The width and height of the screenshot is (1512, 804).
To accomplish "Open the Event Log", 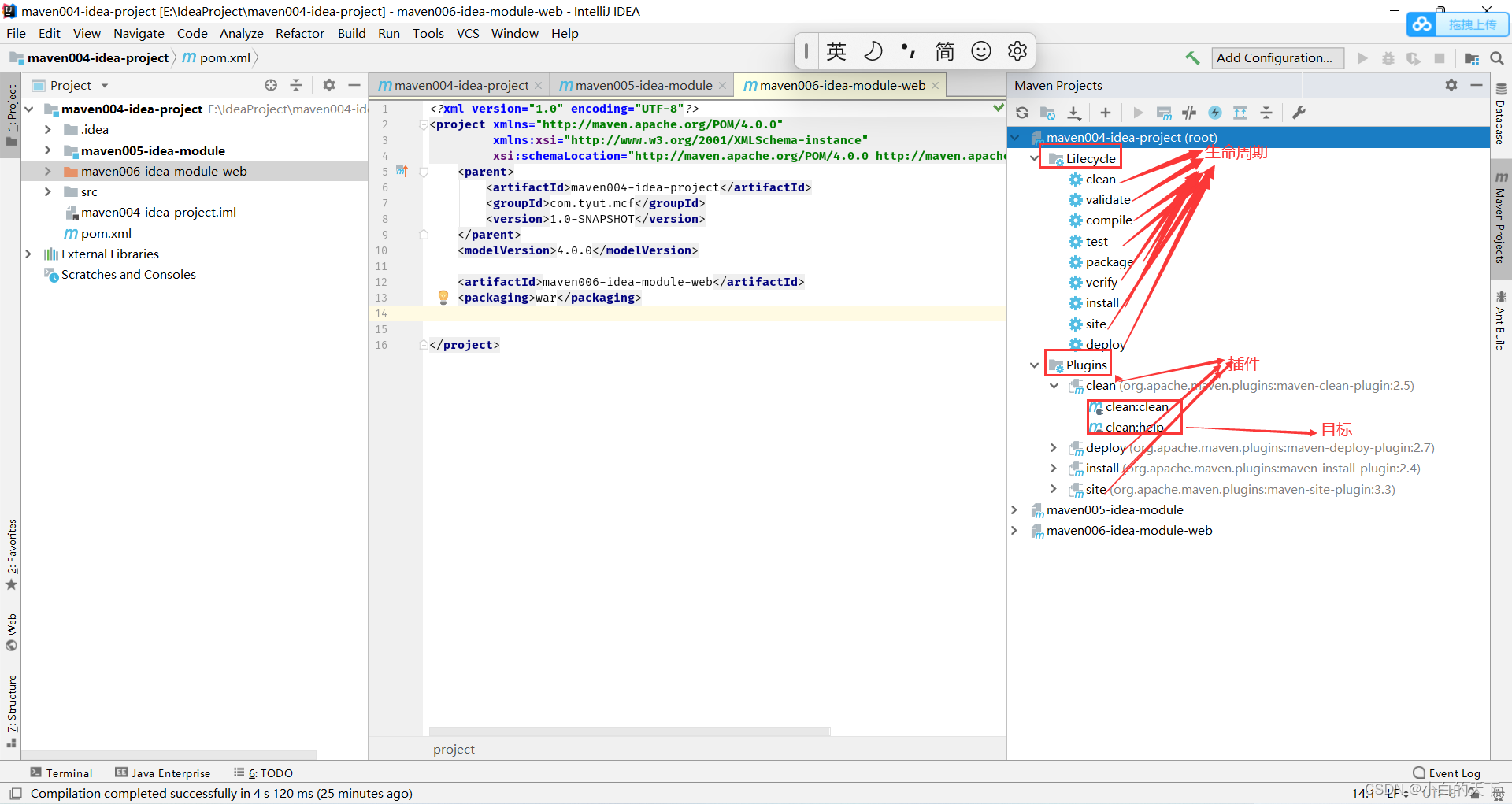I will point(1447,773).
